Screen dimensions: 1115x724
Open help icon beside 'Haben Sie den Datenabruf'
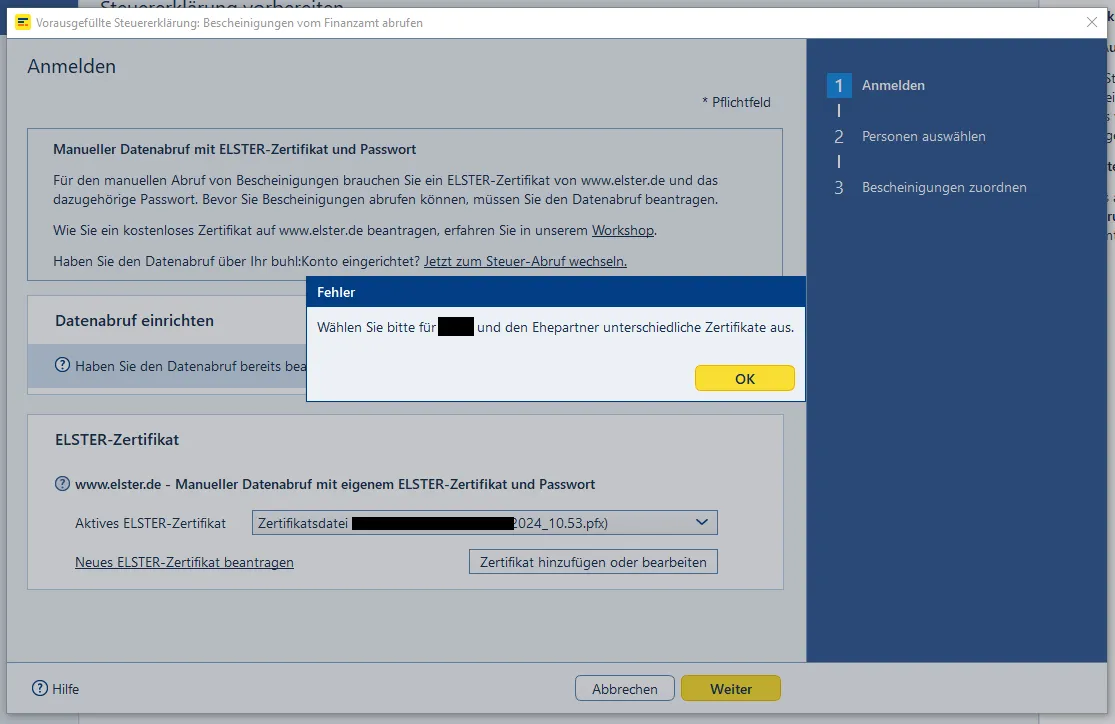coord(63,366)
